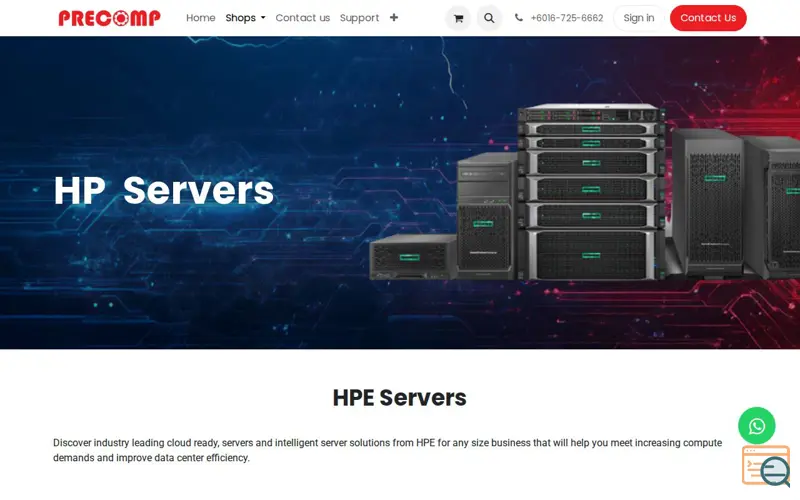Expand the plus menu icon
The image size is (800, 500).
point(394,18)
